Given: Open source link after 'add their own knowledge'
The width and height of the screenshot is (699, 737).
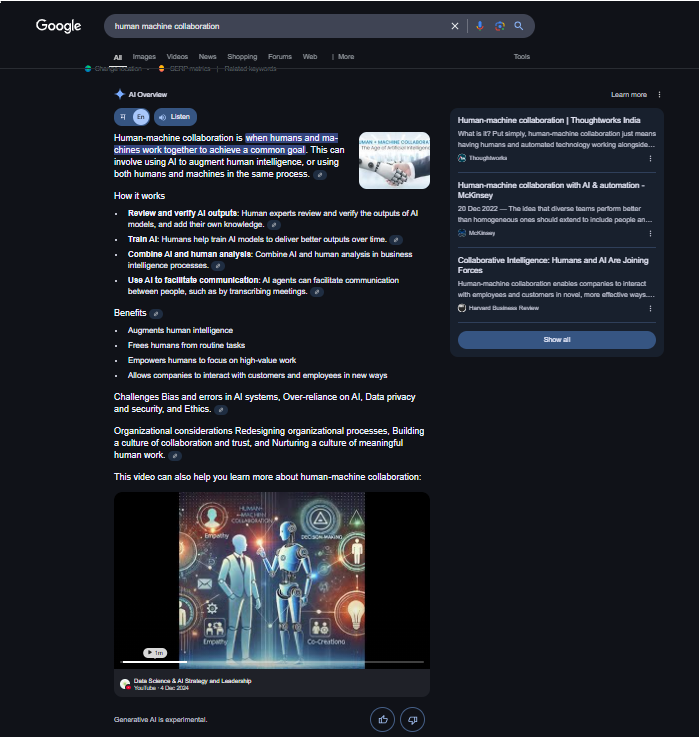Looking at the screenshot, I should (x=274, y=225).
